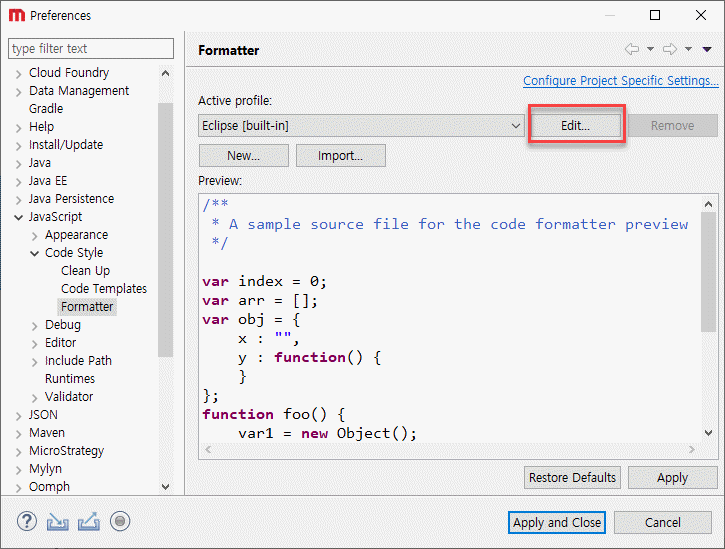Click the Cancel button
This screenshot has width=725, height=549.
(663, 523)
